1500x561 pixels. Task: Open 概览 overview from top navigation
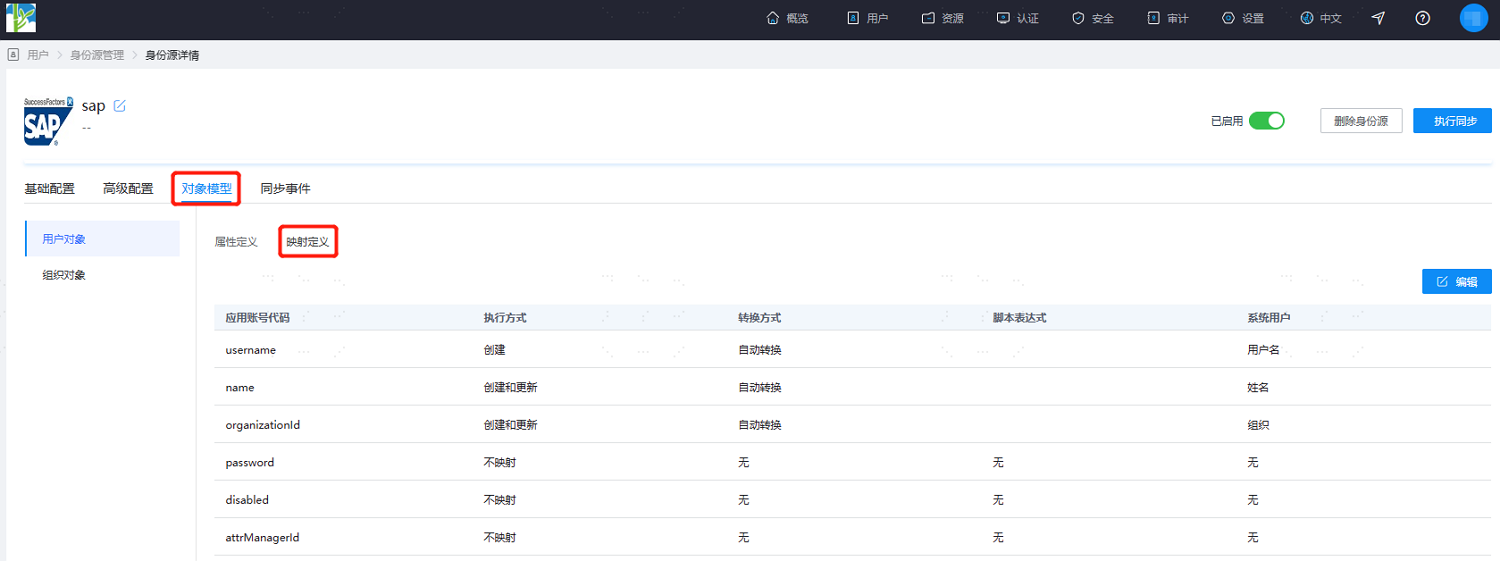[787, 18]
